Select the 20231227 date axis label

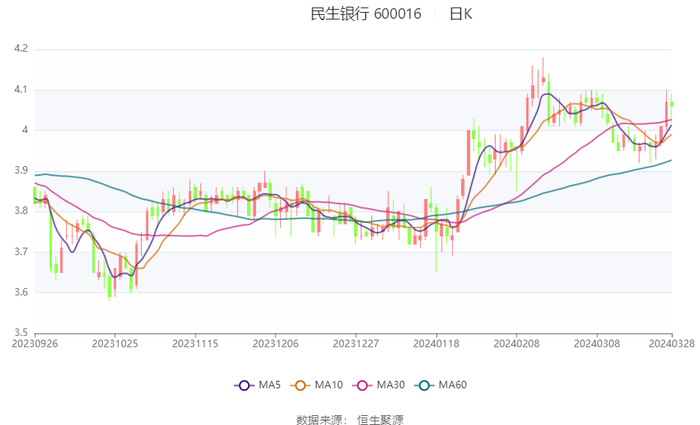[x=356, y=344]
